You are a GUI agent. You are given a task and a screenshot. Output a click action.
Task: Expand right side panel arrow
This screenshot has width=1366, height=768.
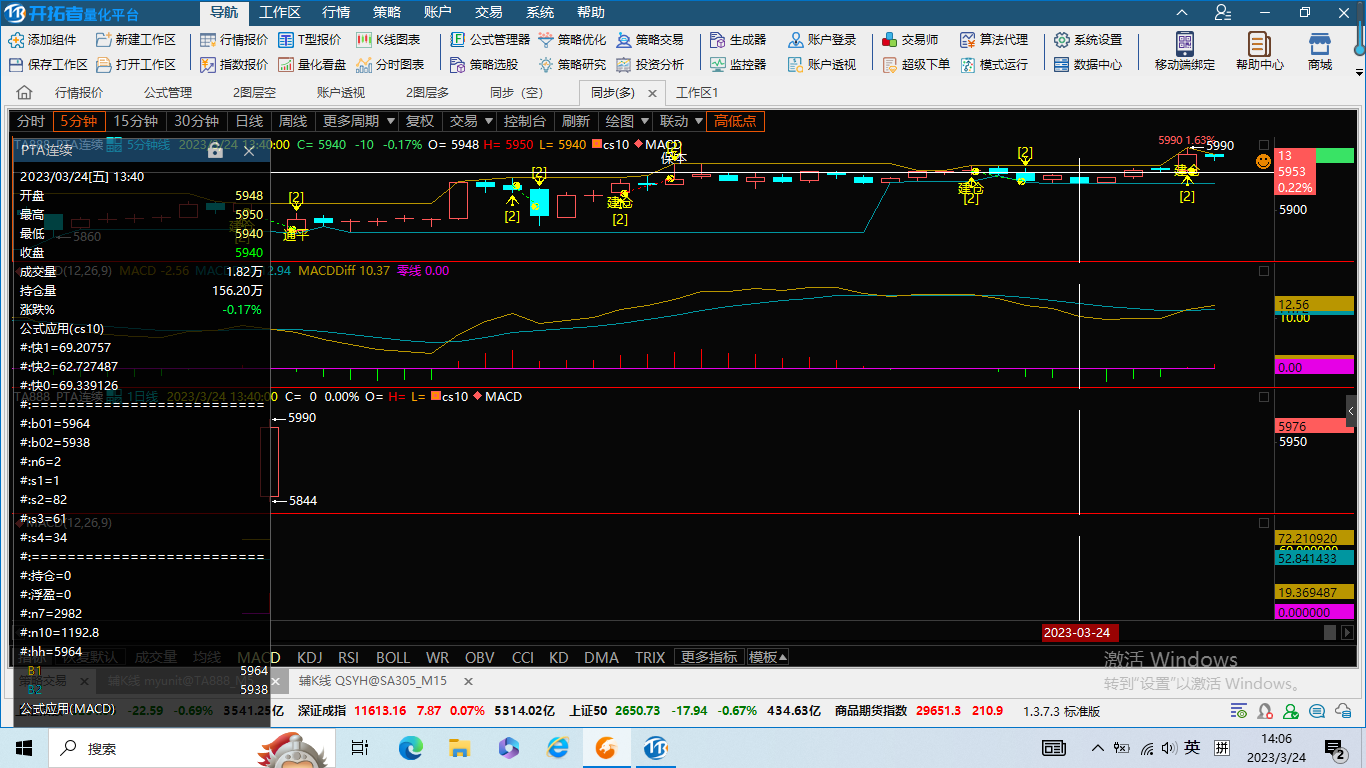click(1351, 411)
